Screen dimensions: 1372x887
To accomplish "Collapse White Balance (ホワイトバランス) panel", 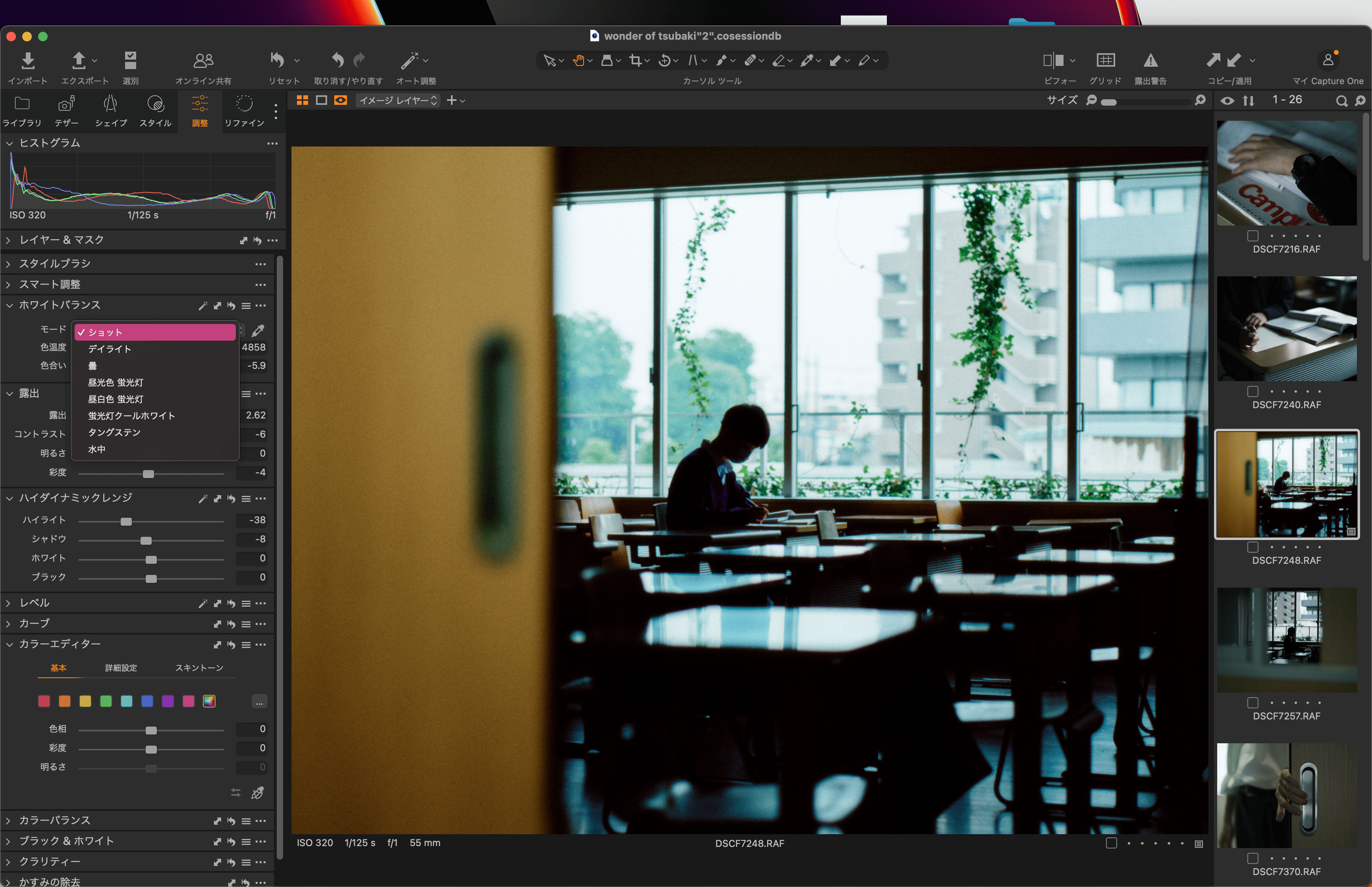I will pos(9,305).
